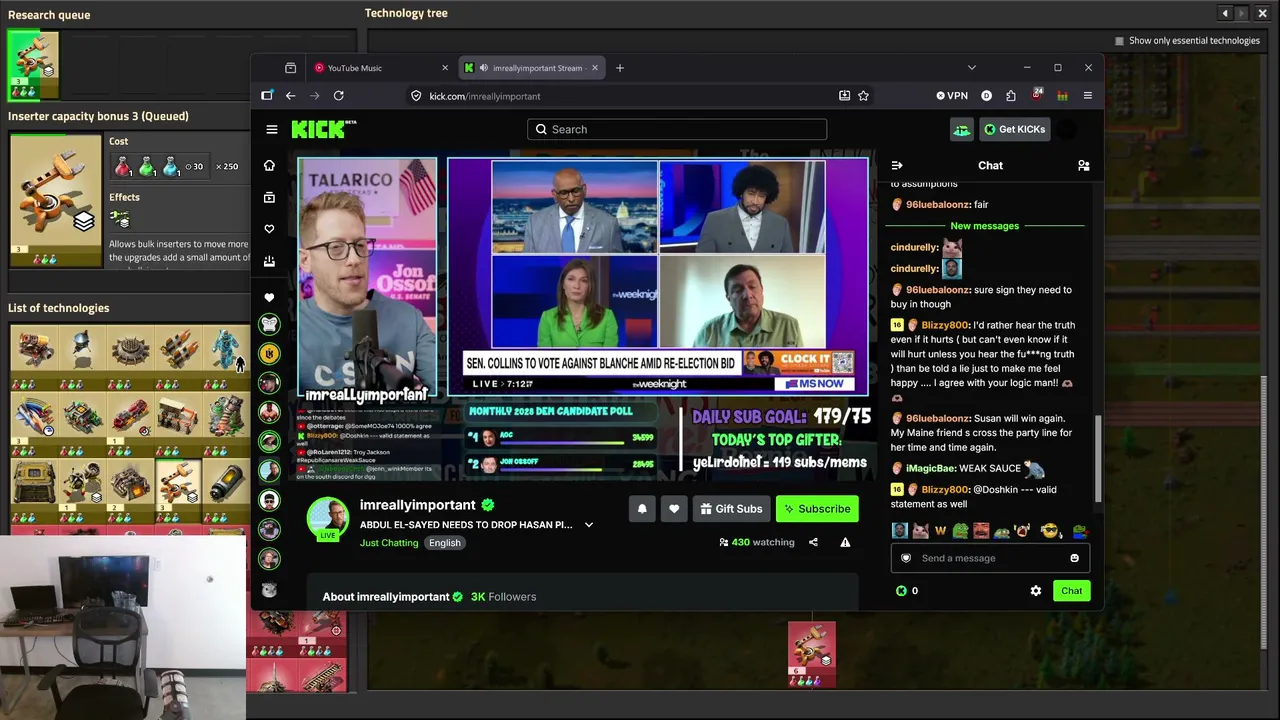Follow channel with the heart button
The width and height of the screenshot is (1280, 720).
[x=674, y=509]
